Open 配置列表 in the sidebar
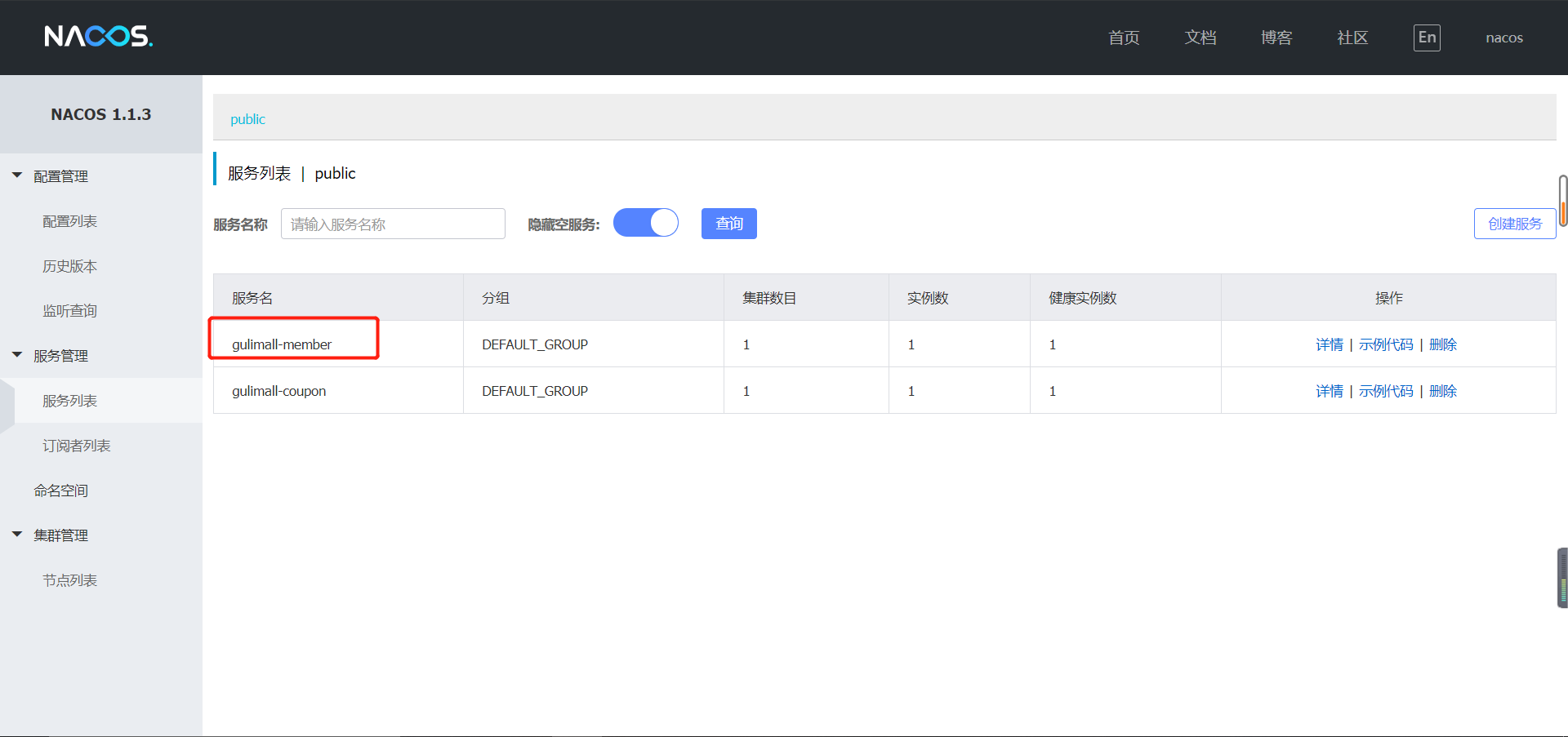The image size is (1568, 737). [70, 221]
